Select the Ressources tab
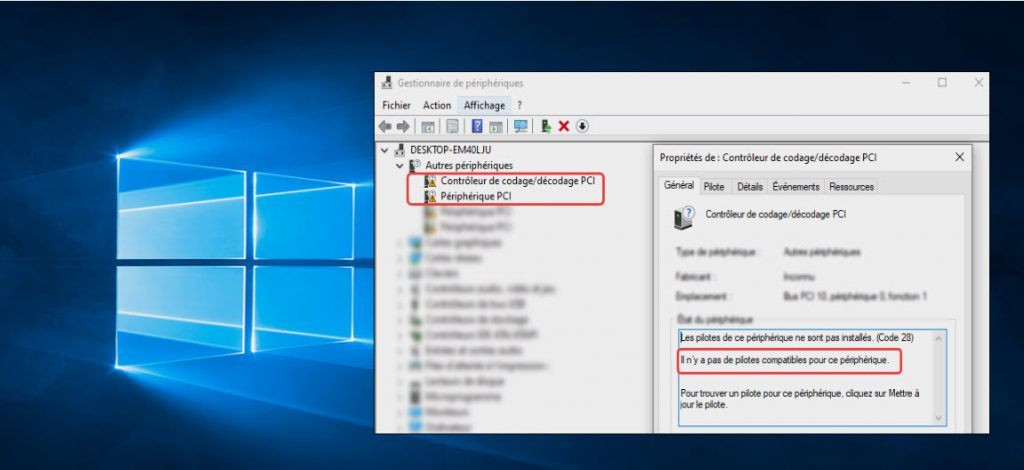The width and height of the screenshot is (1024, 470). [x=851, y=187]
